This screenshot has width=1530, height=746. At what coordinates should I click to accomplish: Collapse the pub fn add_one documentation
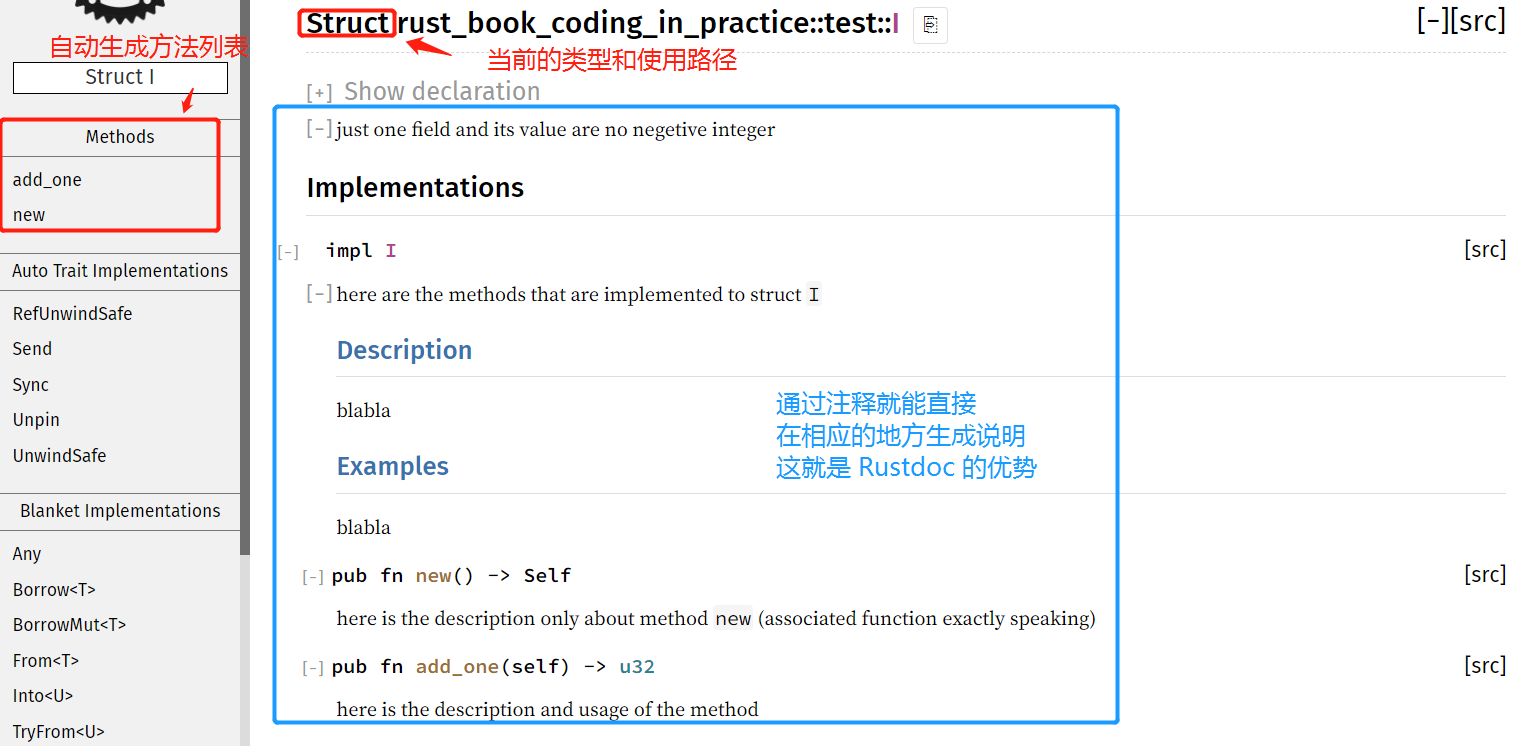[x=313, y=668]
